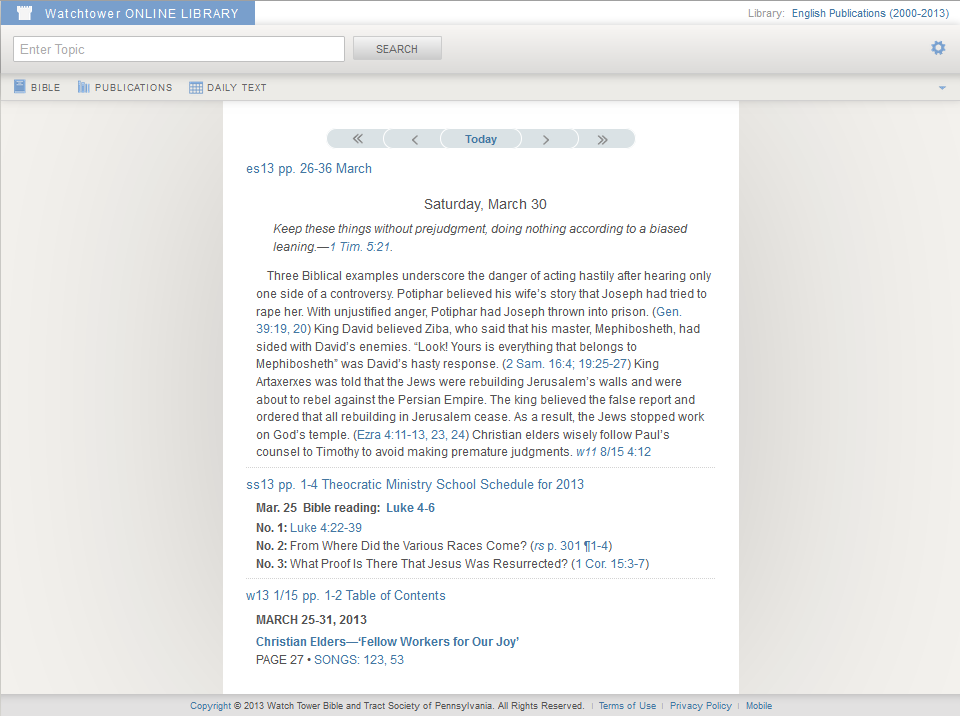Image resolution: width=960 pixels, height=716 pixels.
Task: Select the Bible book icon
Action: pos(19,87)
